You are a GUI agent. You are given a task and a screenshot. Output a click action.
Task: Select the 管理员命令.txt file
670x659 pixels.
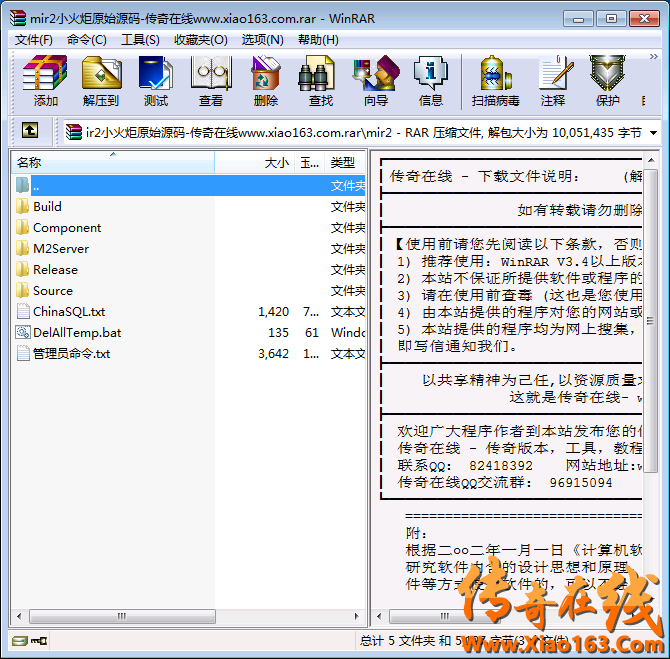click(x=189, y=353)
